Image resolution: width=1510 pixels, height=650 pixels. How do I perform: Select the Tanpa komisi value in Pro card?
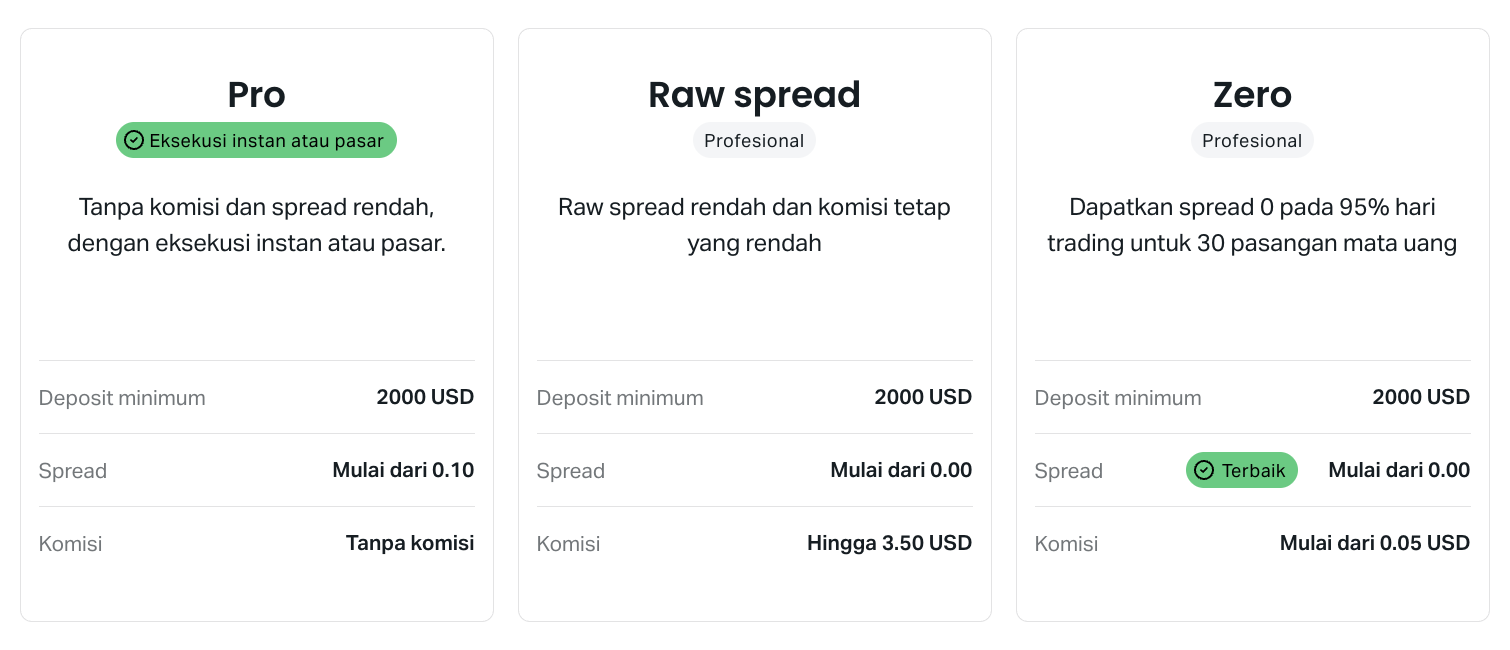[410, 543]
